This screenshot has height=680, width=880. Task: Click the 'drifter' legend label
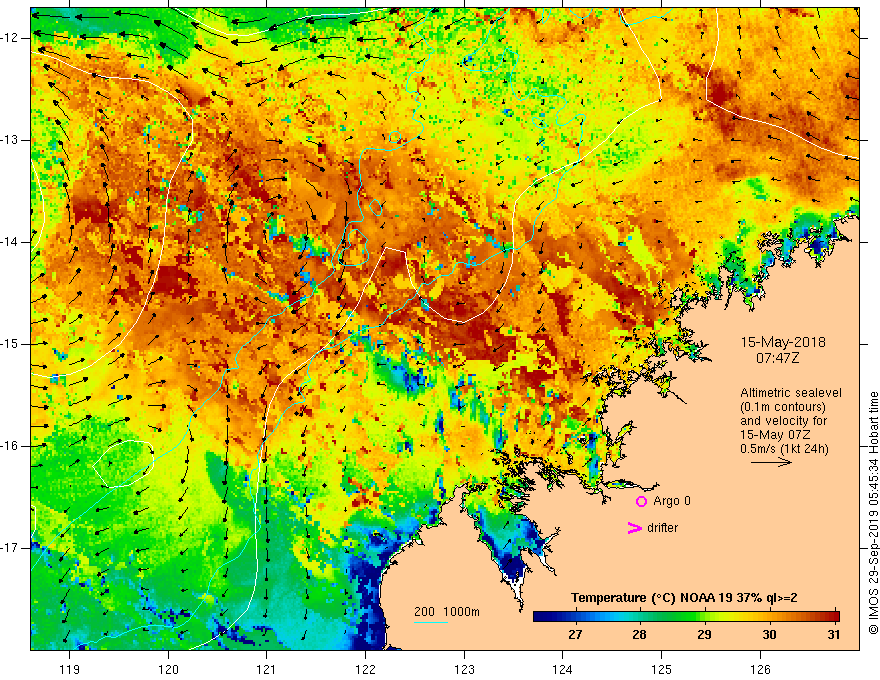(x=662, y=528)
